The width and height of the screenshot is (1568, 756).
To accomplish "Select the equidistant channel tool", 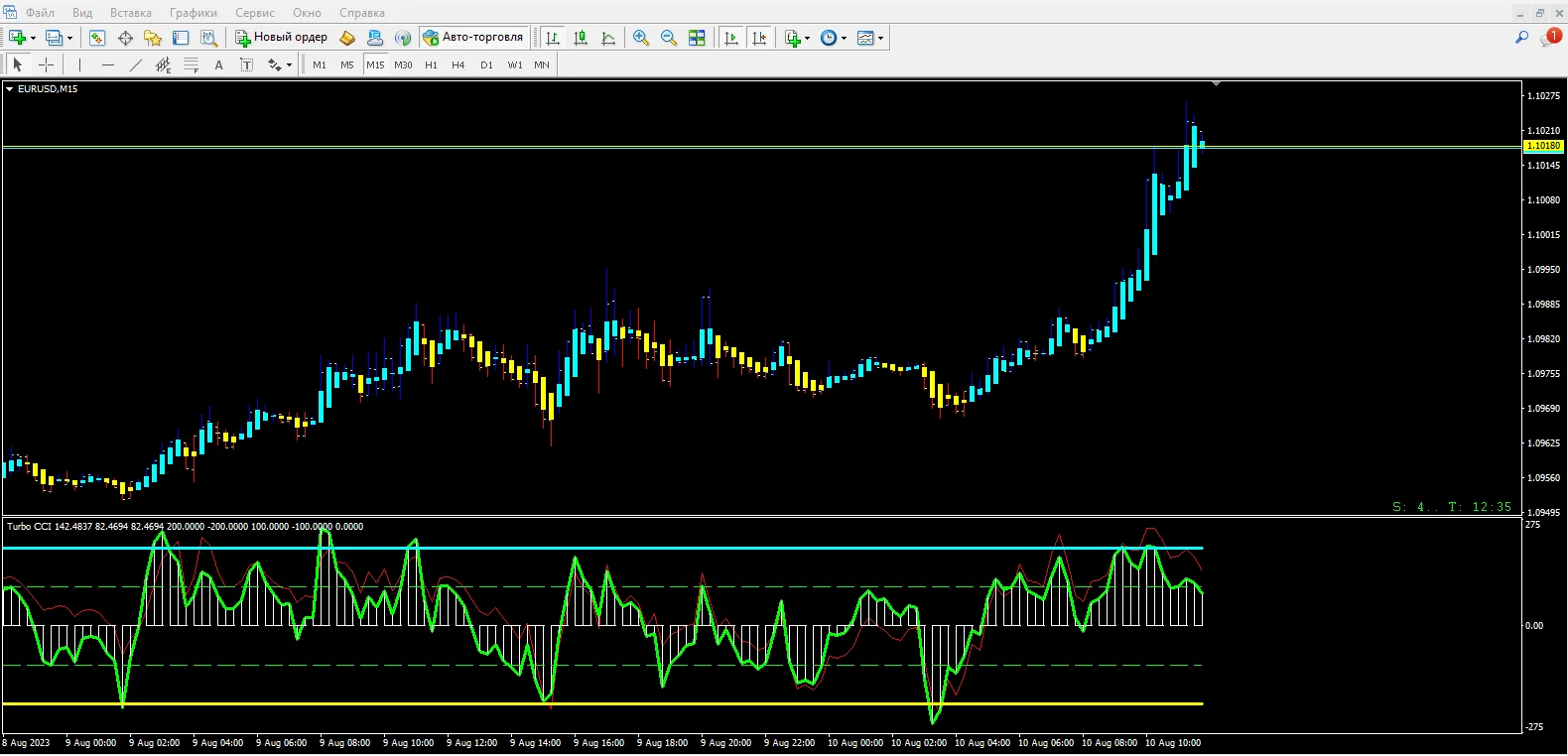I will (163, 64).
